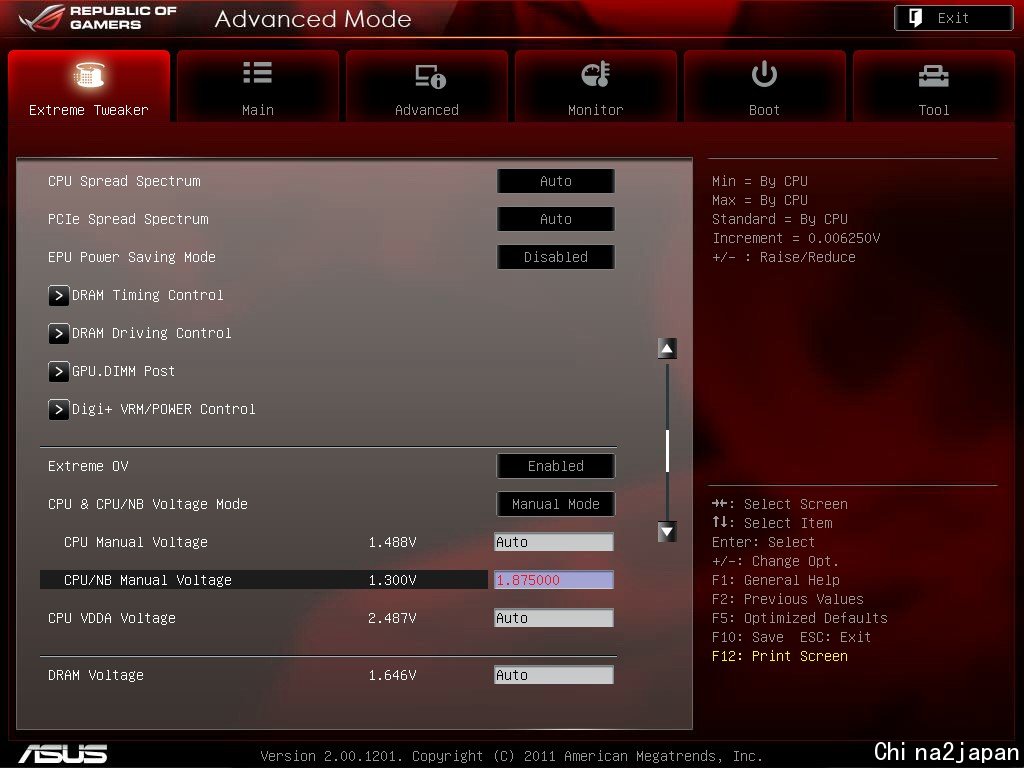Click the Tool tab drive icon

[934, 76]
